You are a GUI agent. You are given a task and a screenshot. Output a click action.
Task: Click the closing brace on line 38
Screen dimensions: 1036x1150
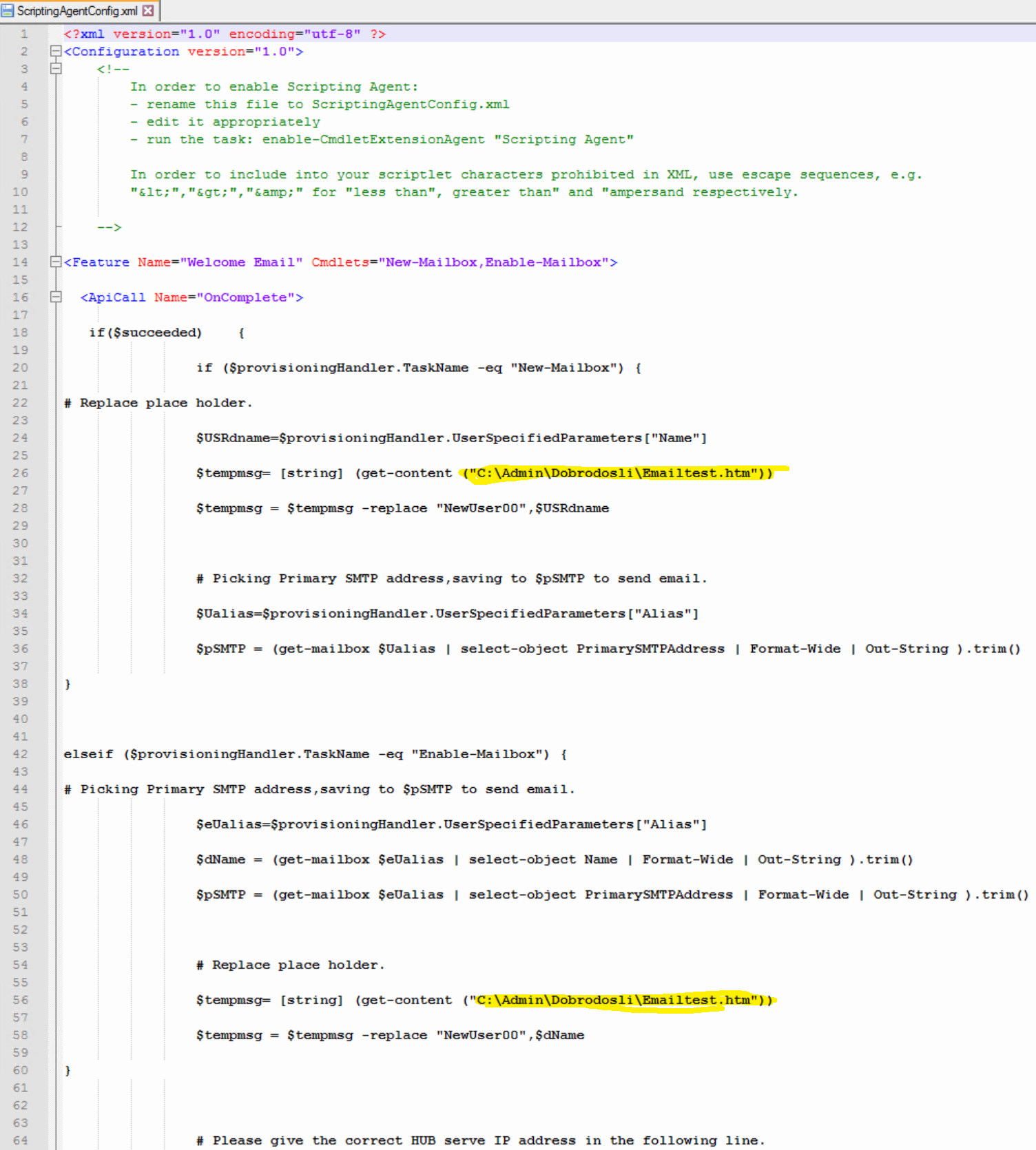pos(68,684)
